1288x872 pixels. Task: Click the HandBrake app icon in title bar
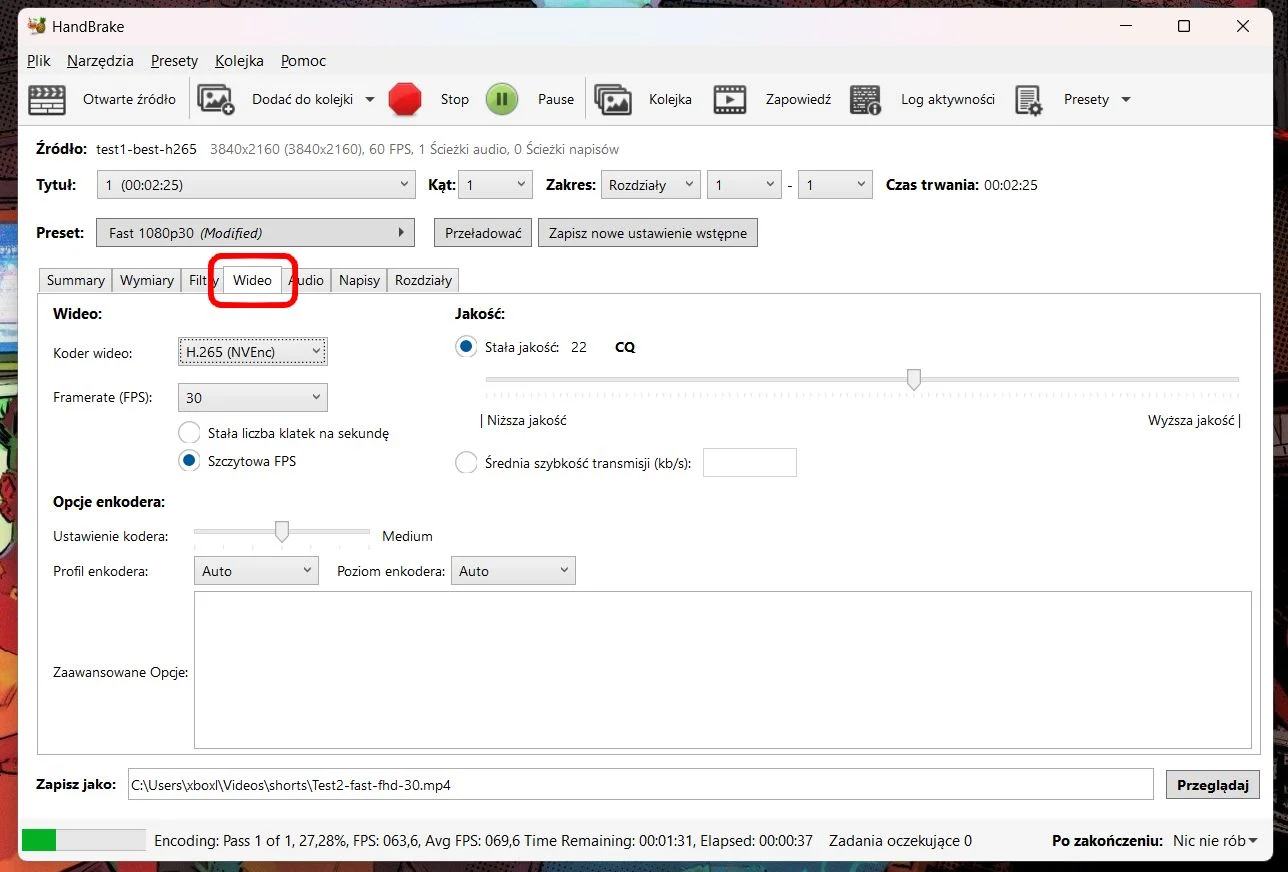tap(37, 26)
